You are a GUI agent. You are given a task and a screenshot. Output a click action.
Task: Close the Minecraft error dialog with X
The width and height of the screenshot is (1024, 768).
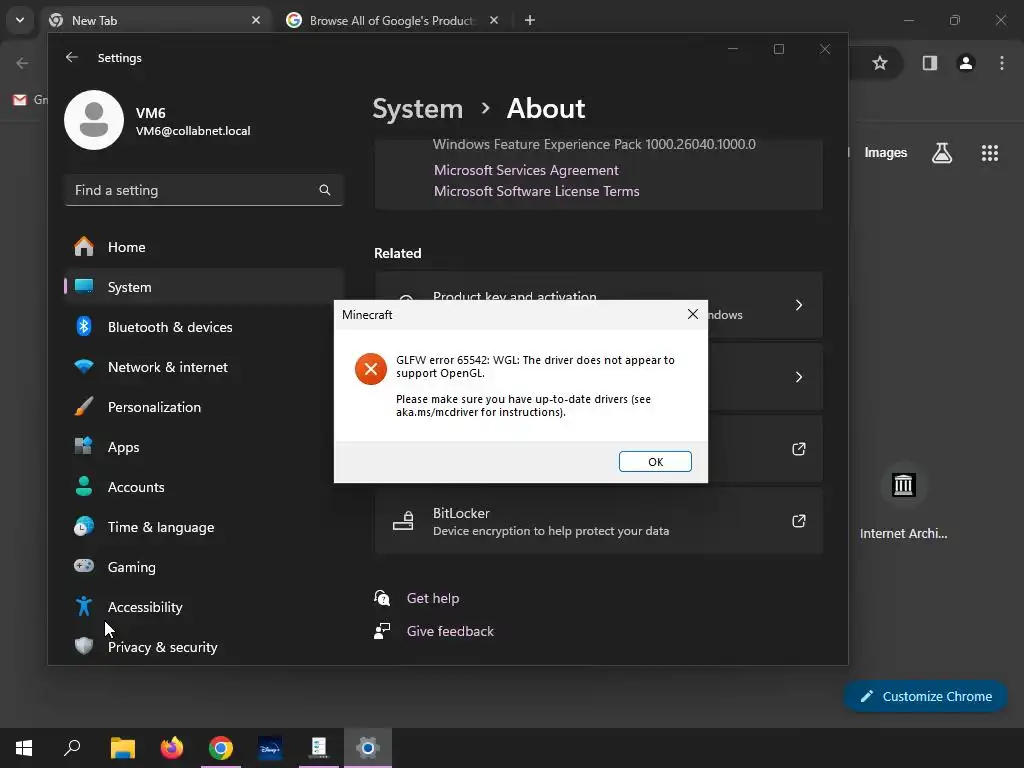693,315
